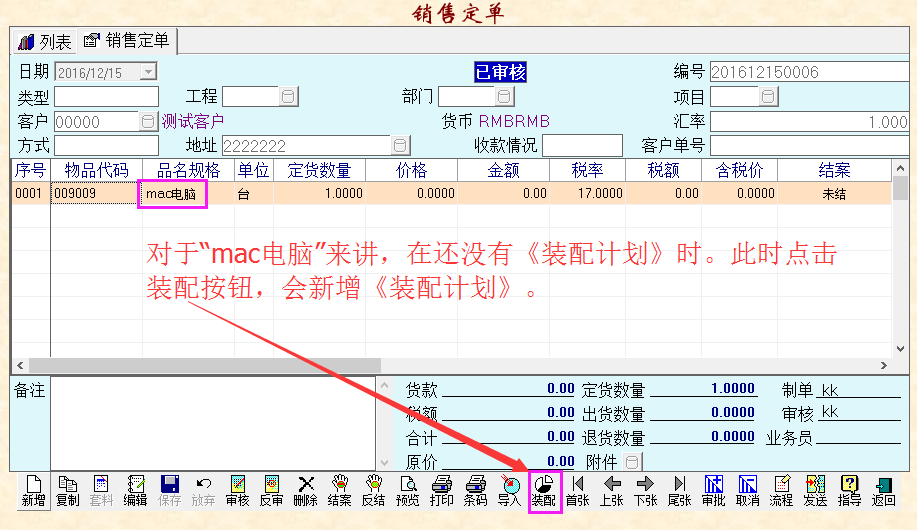Open the 部门 lookup button
Image resolution: width=917 pixels, height=530 pixels.
coord(504,97)
